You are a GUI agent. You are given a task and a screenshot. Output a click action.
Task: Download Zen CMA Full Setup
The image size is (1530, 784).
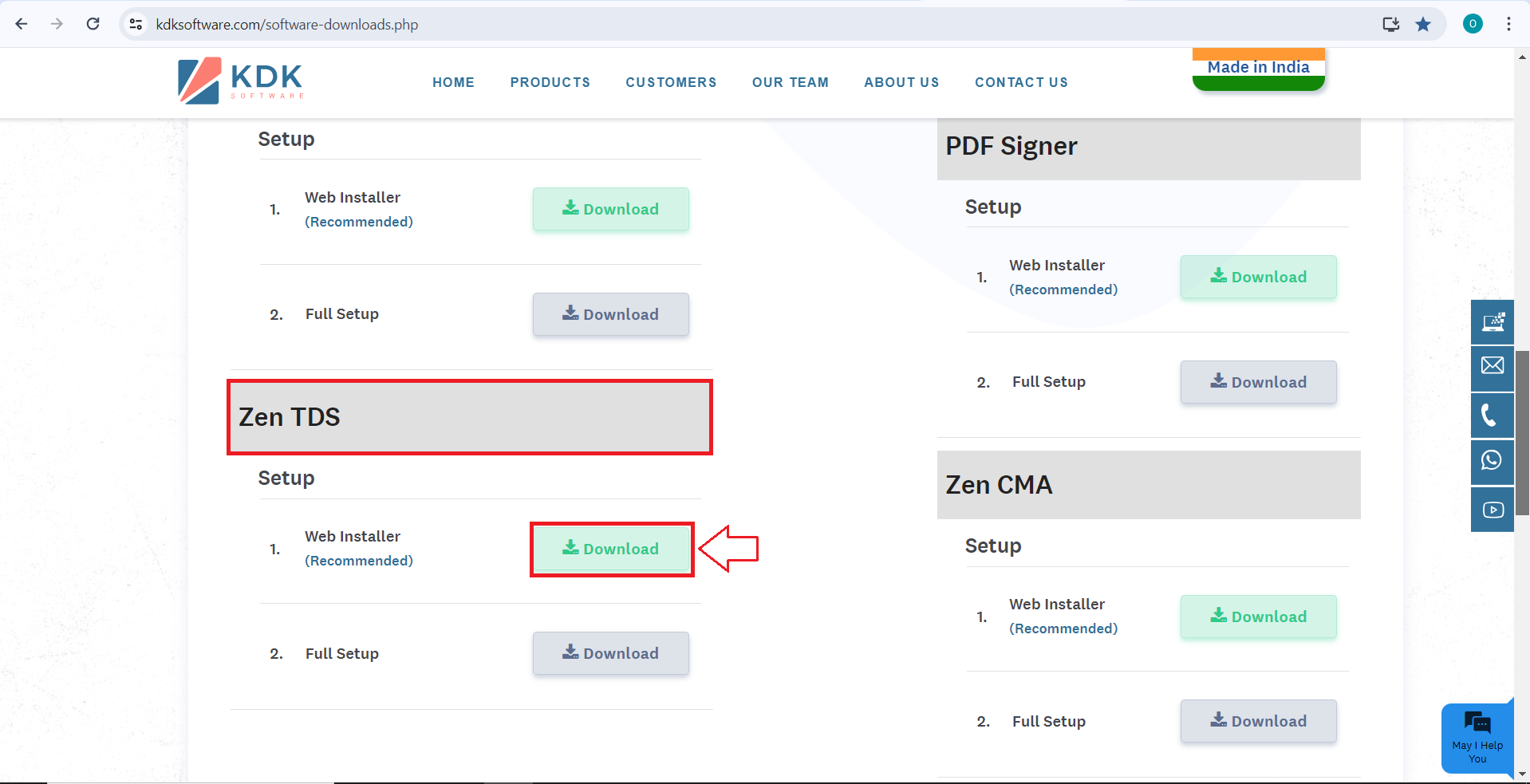pos(1259,721)
